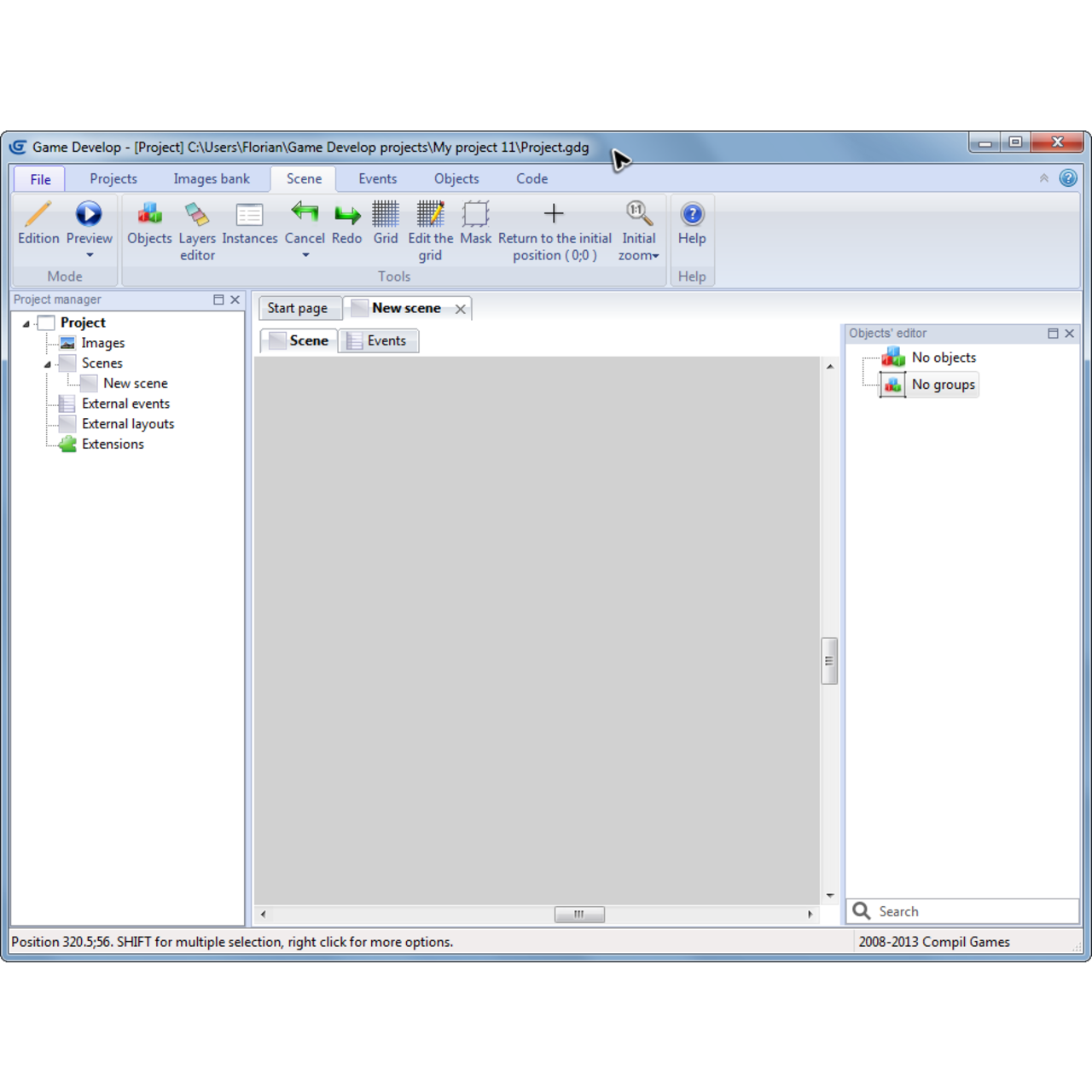Click horizontal scrollbar thumb of scene
1092x1092 pixels.
coord(579,915)
